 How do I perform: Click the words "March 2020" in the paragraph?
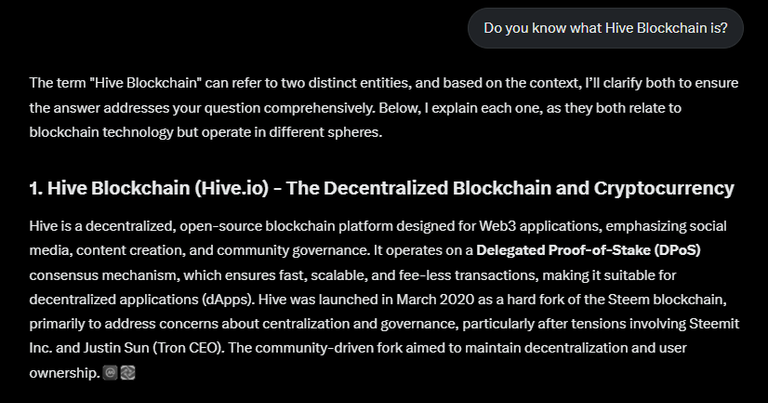435,299
